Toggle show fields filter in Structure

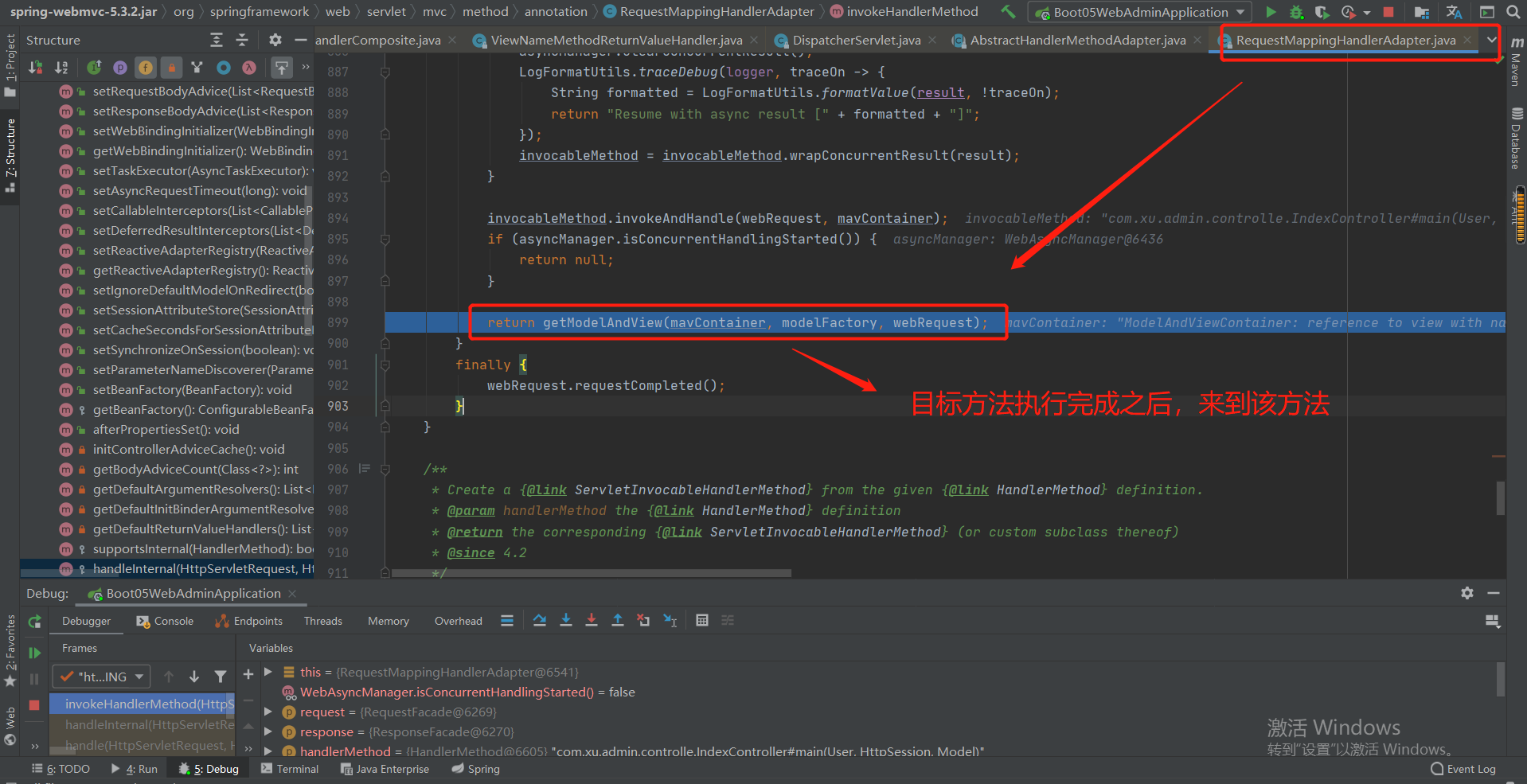click(146, 68)
